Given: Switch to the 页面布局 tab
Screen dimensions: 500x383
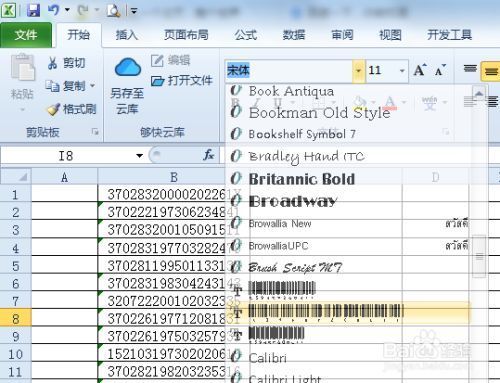Looking at the screenshot, I should pyautogui.click(x=186, y=35).
